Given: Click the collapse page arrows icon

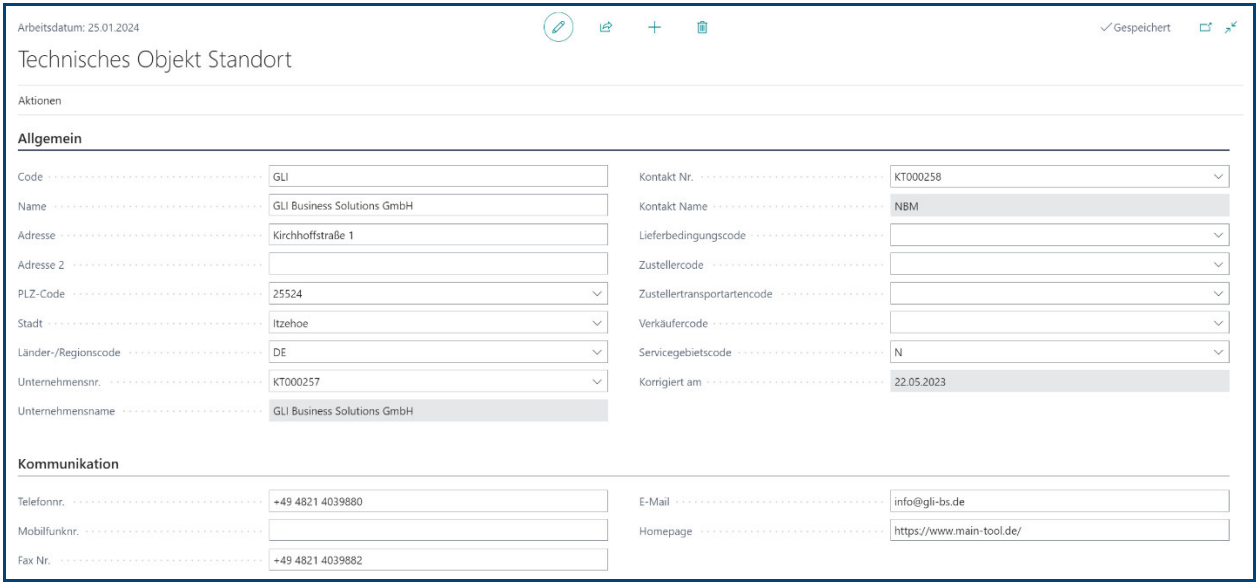Looking at the screenshot, I should (1231, 26).
